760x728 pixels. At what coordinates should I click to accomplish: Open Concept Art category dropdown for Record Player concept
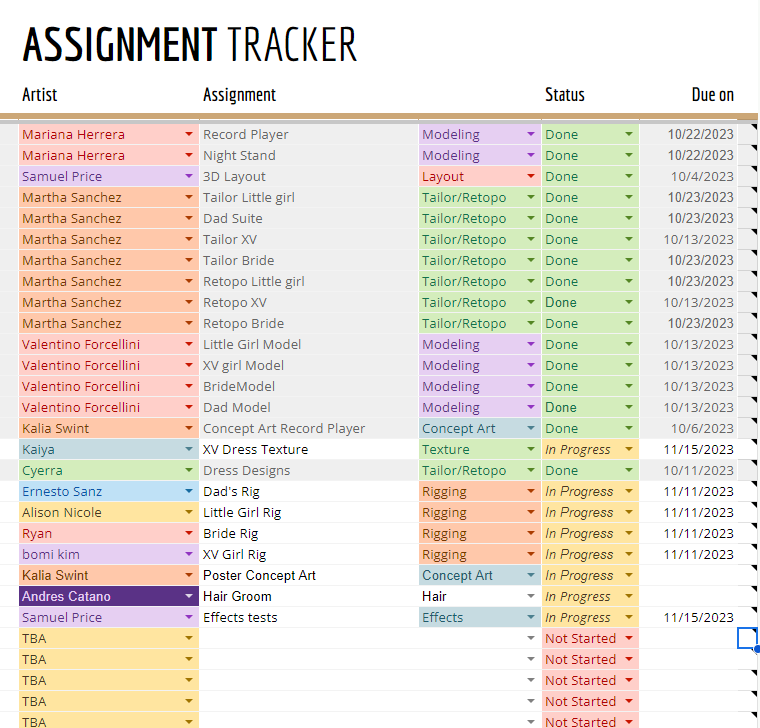click(531, 428)
